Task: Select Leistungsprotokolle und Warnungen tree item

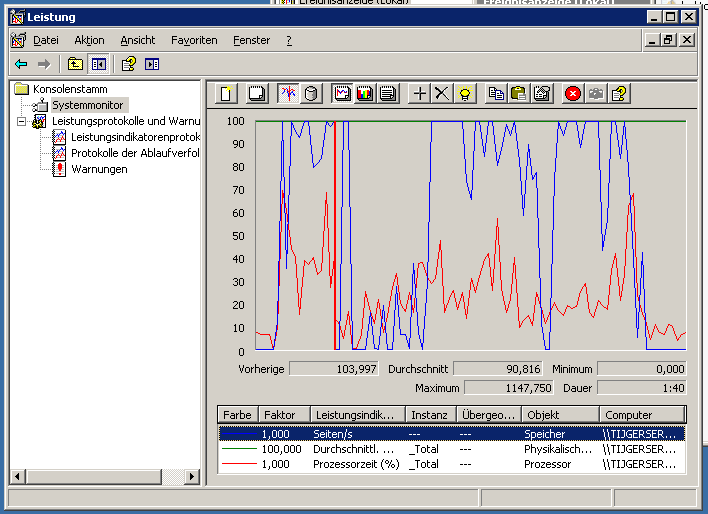Action: (126, 121)
